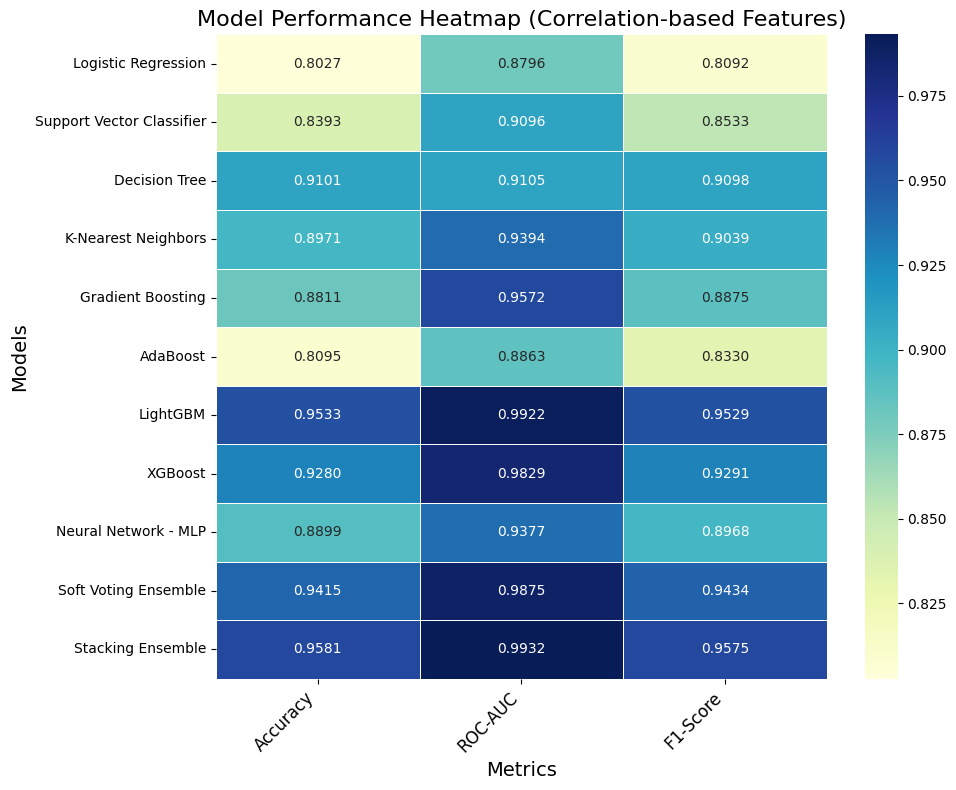Click the ROC-AUC column label
956x790 pixels.
pos(491,723)
